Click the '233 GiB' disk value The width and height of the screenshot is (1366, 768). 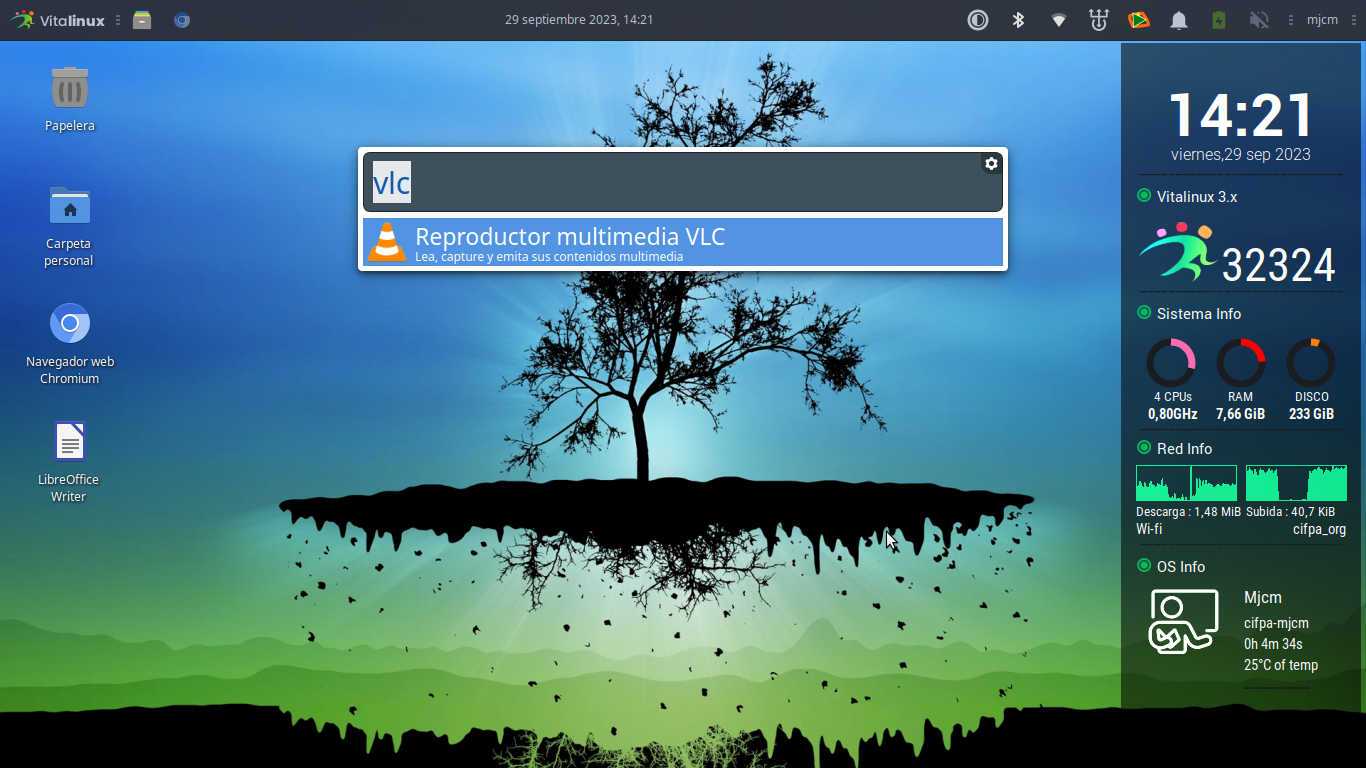coord(1311,414)
